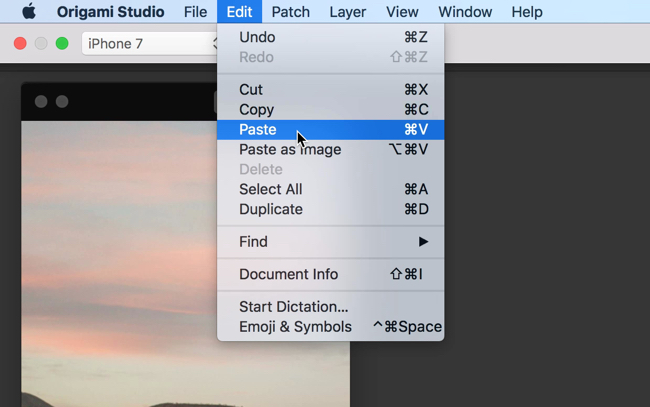Open the Window menu

click(465, 12)
